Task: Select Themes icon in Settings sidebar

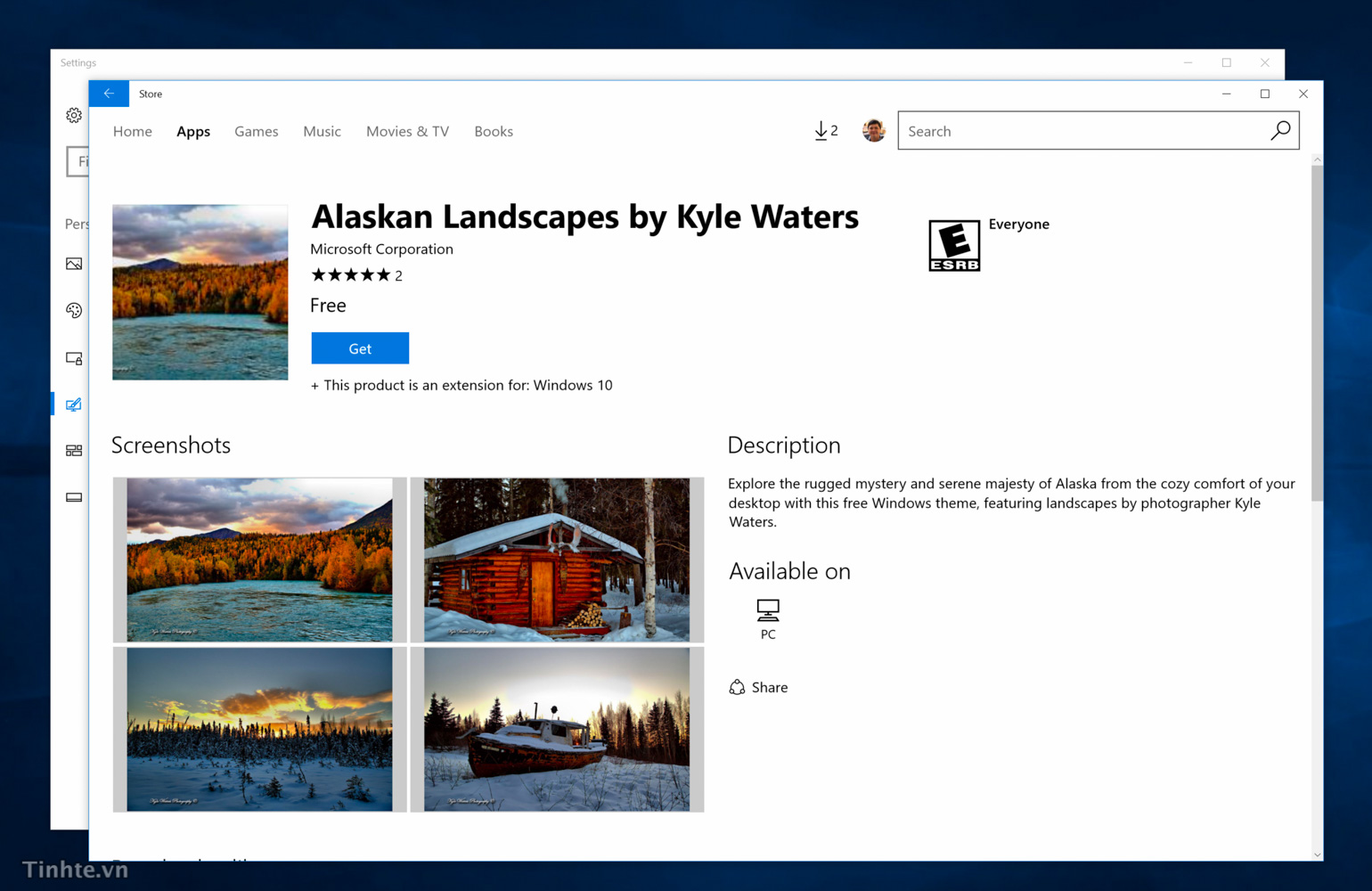Action: (x=74, y=405)
